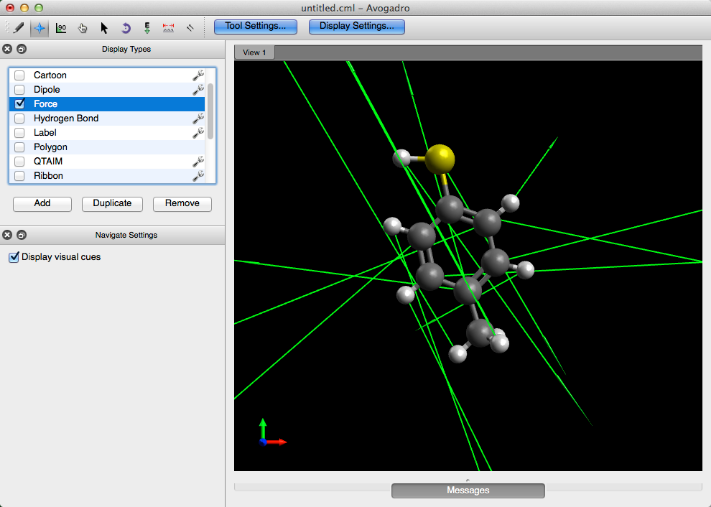
Task: Click the Duplicate button
Action: pyautogui.click(x=112, y=203)
